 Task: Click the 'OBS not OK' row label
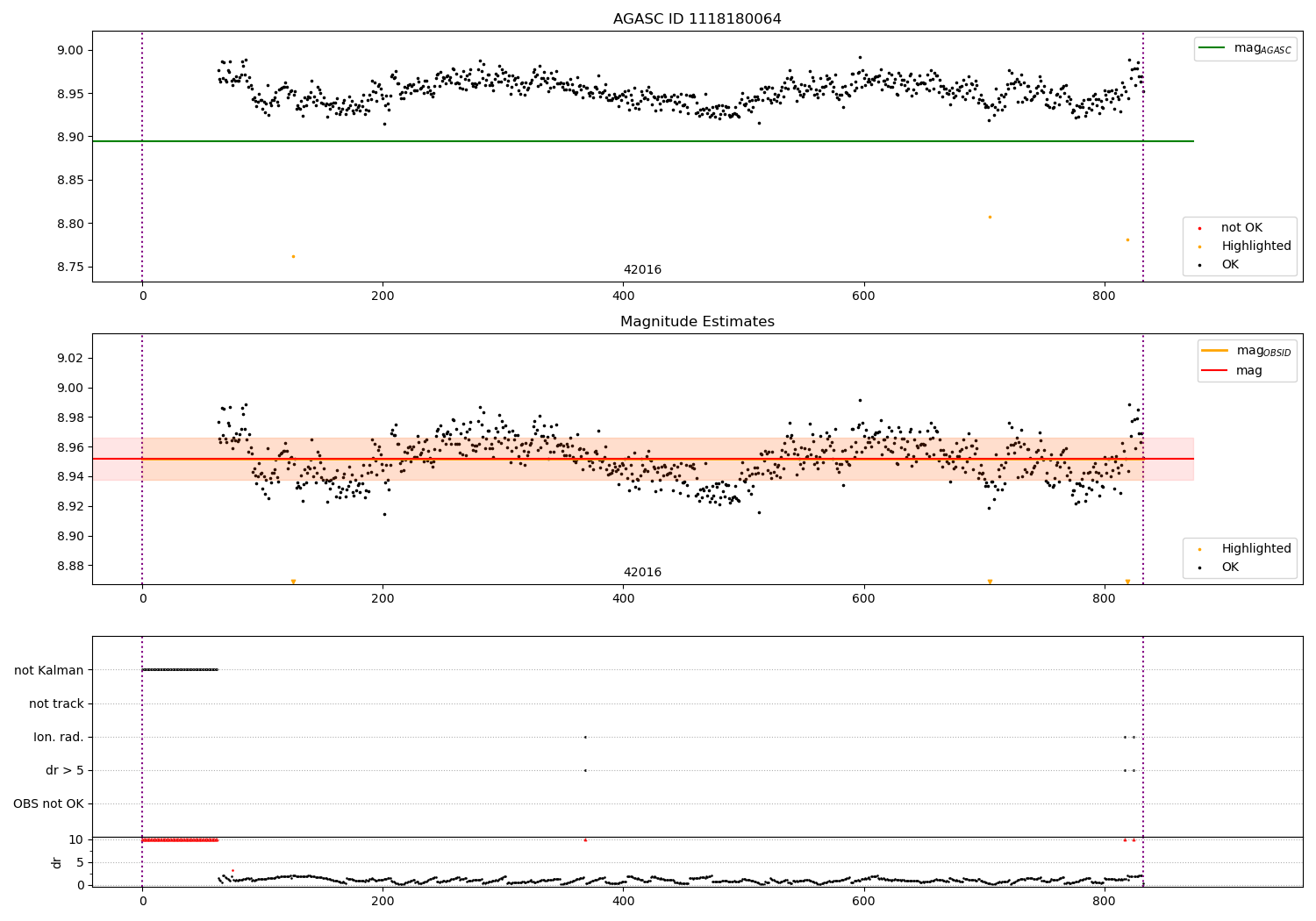(48, 803)
